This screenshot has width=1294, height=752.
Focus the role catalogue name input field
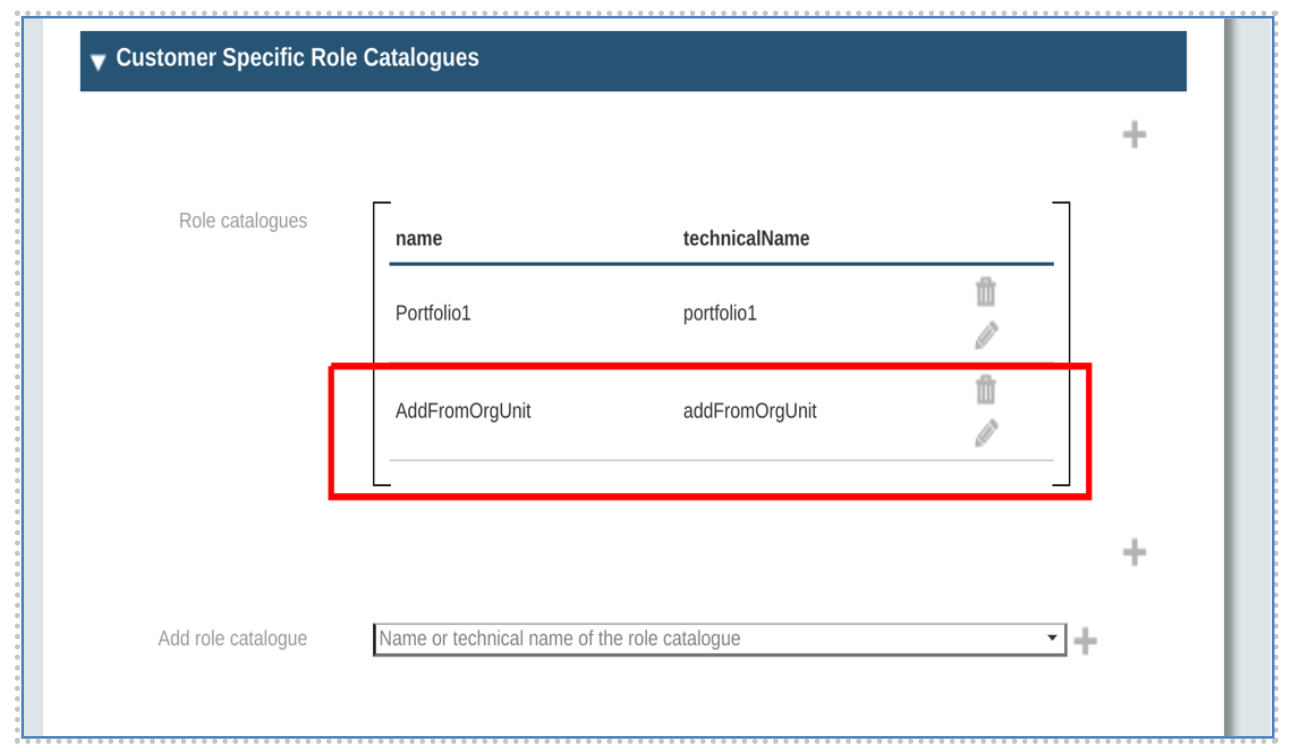[700, 639]
